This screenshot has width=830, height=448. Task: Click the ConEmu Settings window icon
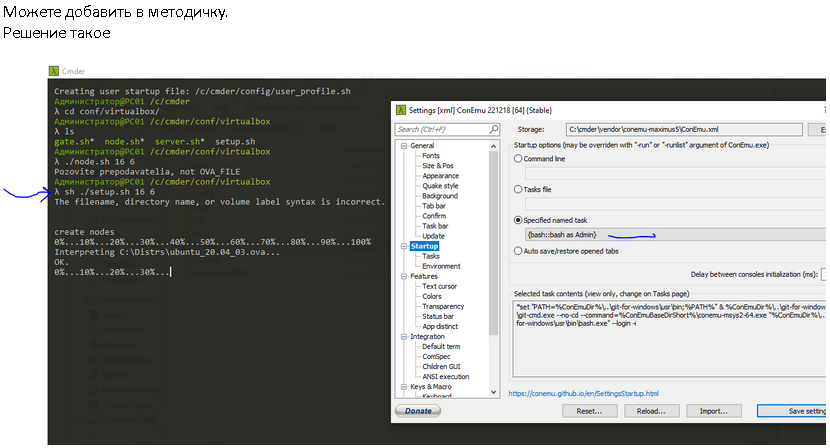click(402, 109)
